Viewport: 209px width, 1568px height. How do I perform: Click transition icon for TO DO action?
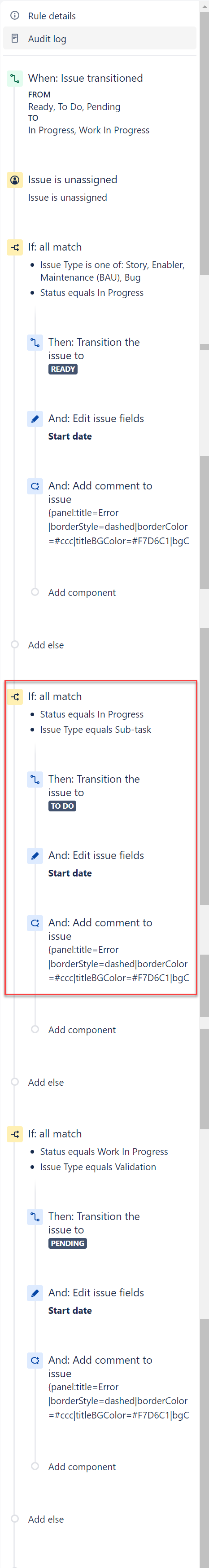point(35,779)
